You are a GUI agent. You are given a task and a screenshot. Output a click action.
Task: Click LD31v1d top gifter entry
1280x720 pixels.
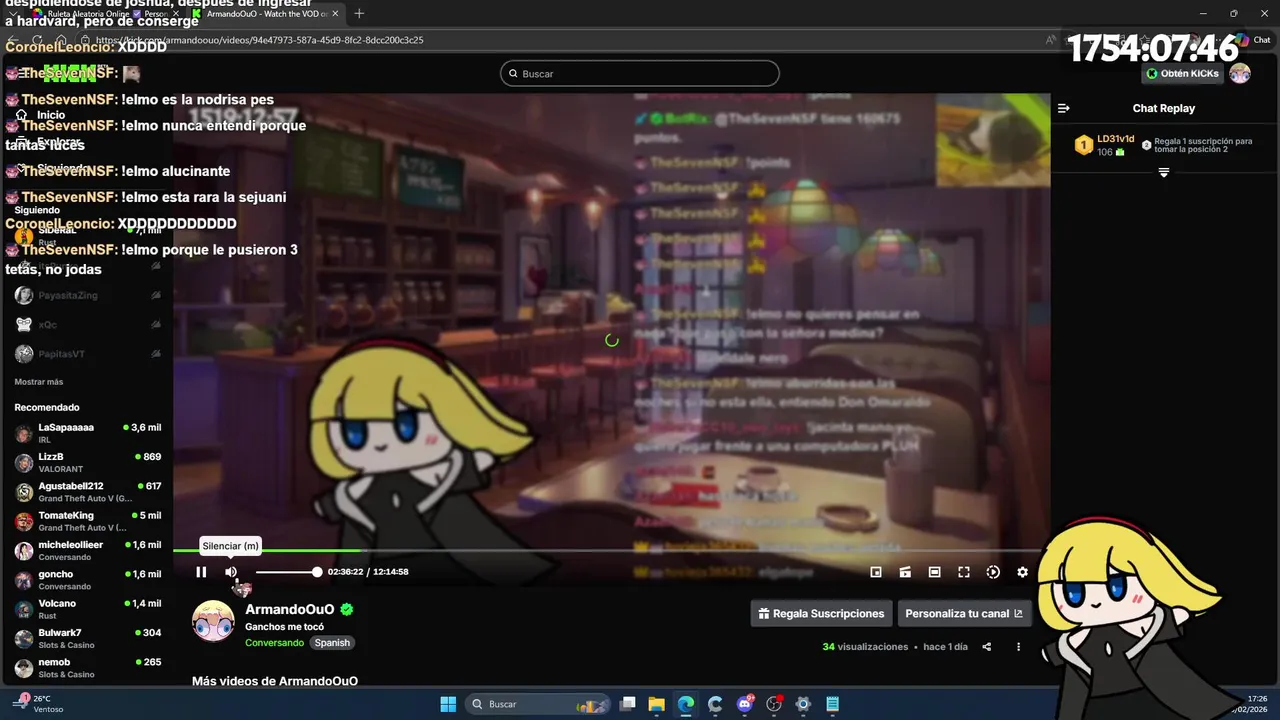tap(1105, 145)
